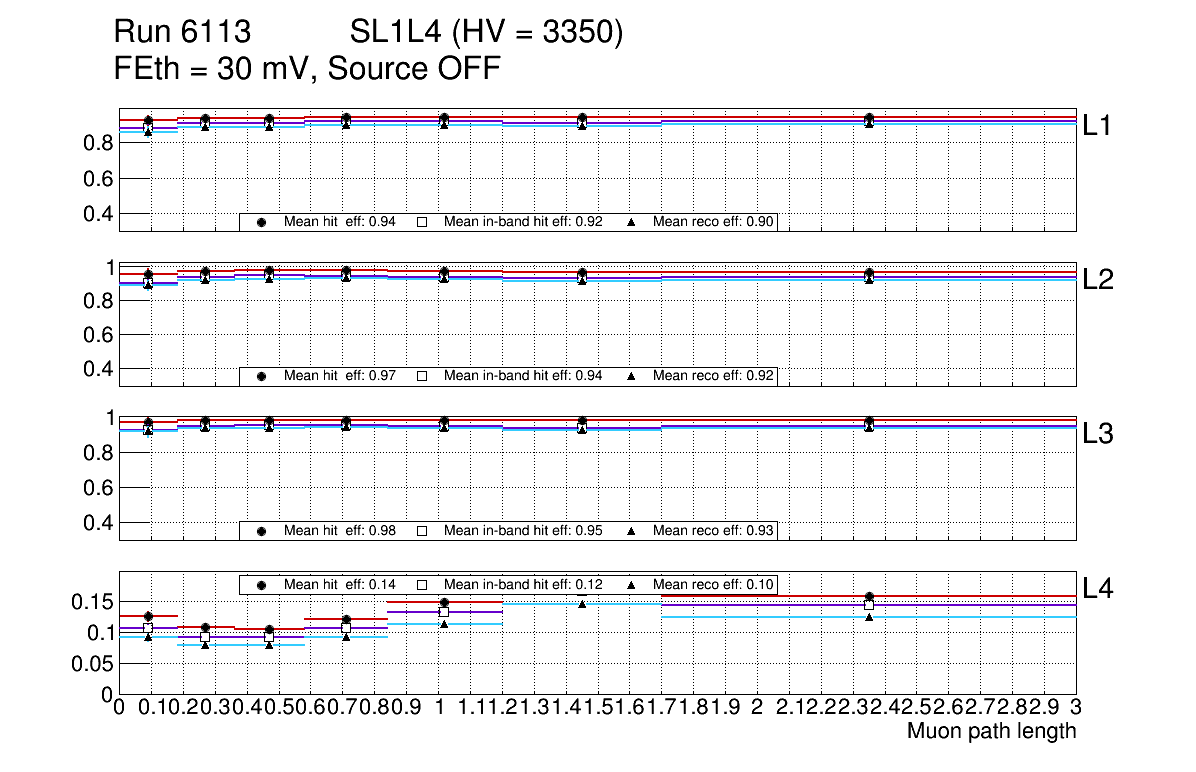Image resolution: width=1196 pixels, height=772 pixels.
Task: Click the open square marker in L1 legend
Action: 422,223
